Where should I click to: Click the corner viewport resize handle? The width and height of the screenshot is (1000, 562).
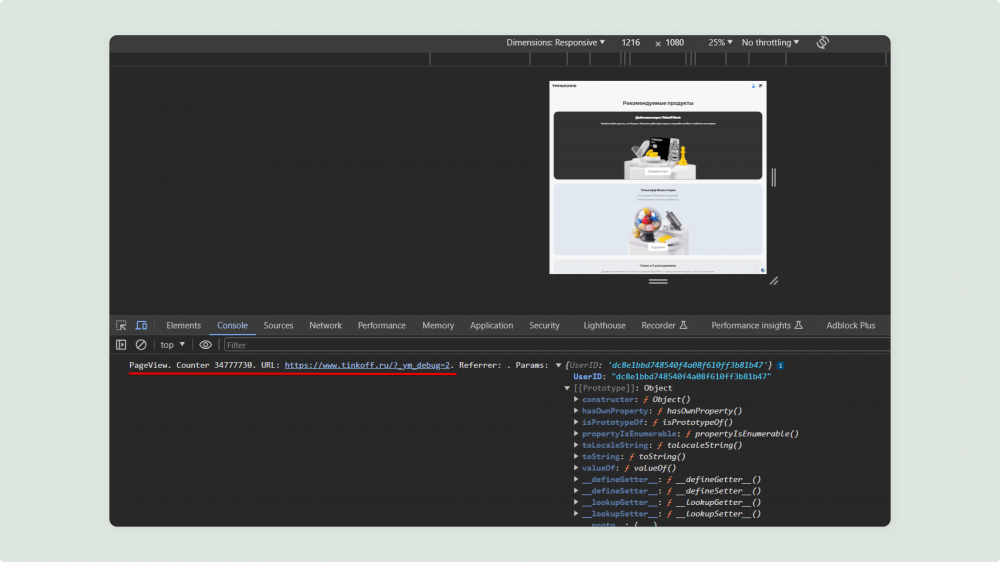click(x=774, y=281)
